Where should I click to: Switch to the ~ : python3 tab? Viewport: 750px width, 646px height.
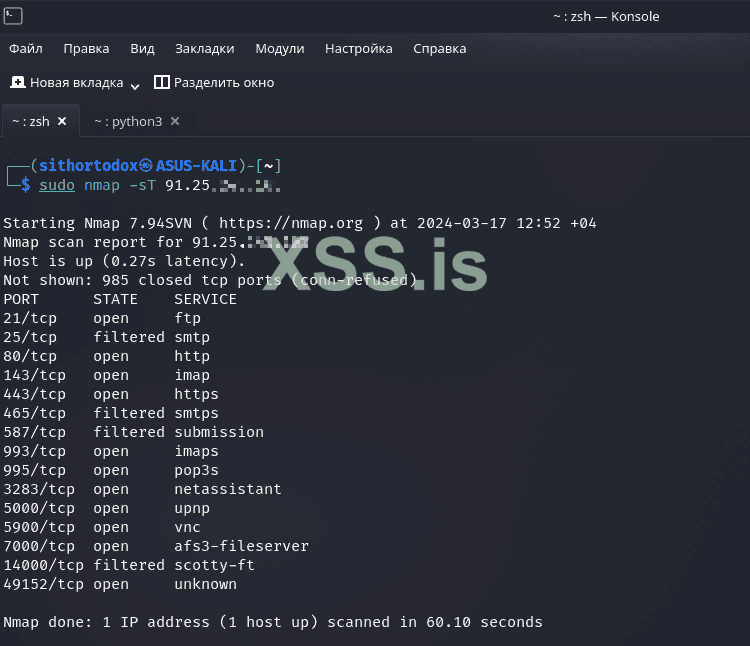click(128, 121)
